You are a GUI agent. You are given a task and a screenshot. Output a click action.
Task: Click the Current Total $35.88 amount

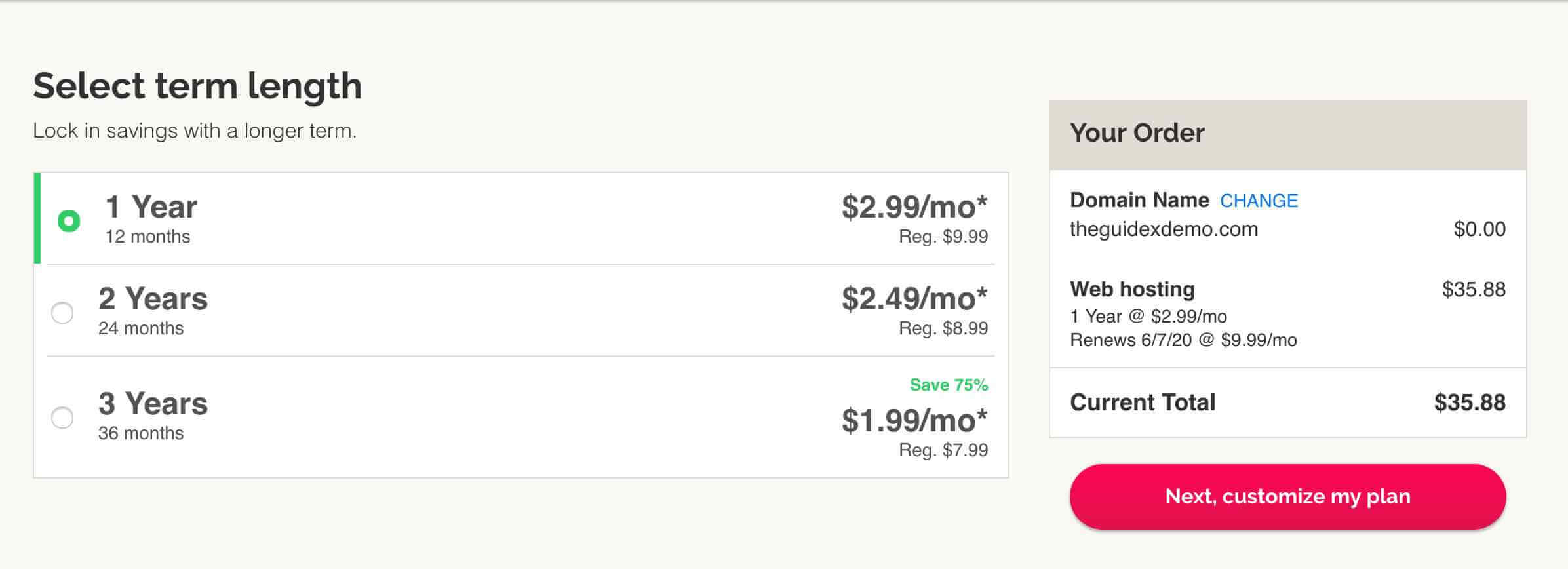[1470, 402]
